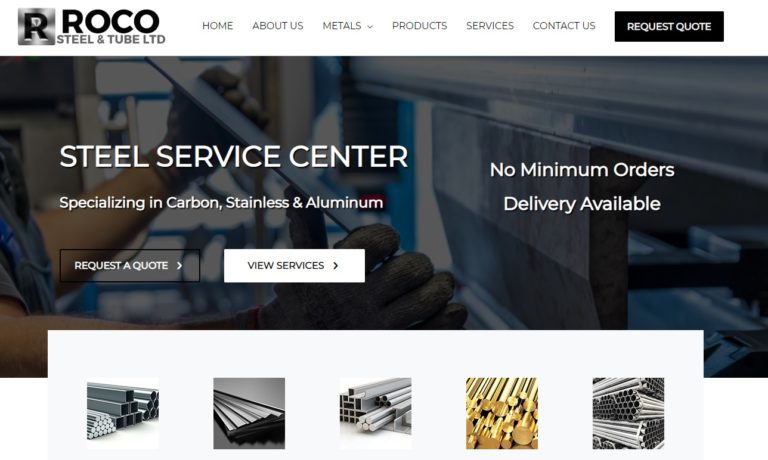This screenshot has height=460, width=768.
Task: Click the white View Services button
Action: coord(294,266)
